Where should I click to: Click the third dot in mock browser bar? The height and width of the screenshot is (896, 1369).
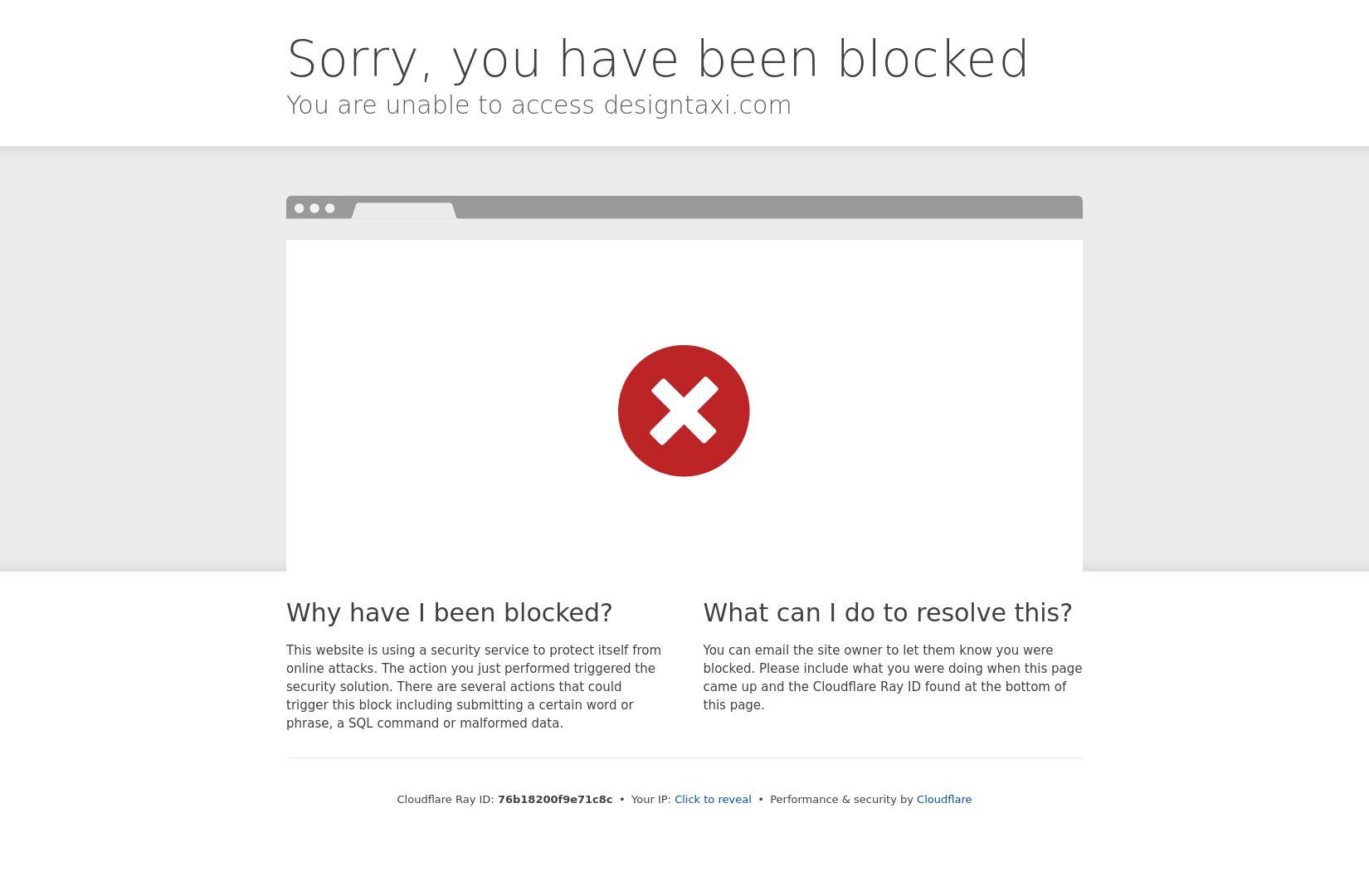point(330,208)
